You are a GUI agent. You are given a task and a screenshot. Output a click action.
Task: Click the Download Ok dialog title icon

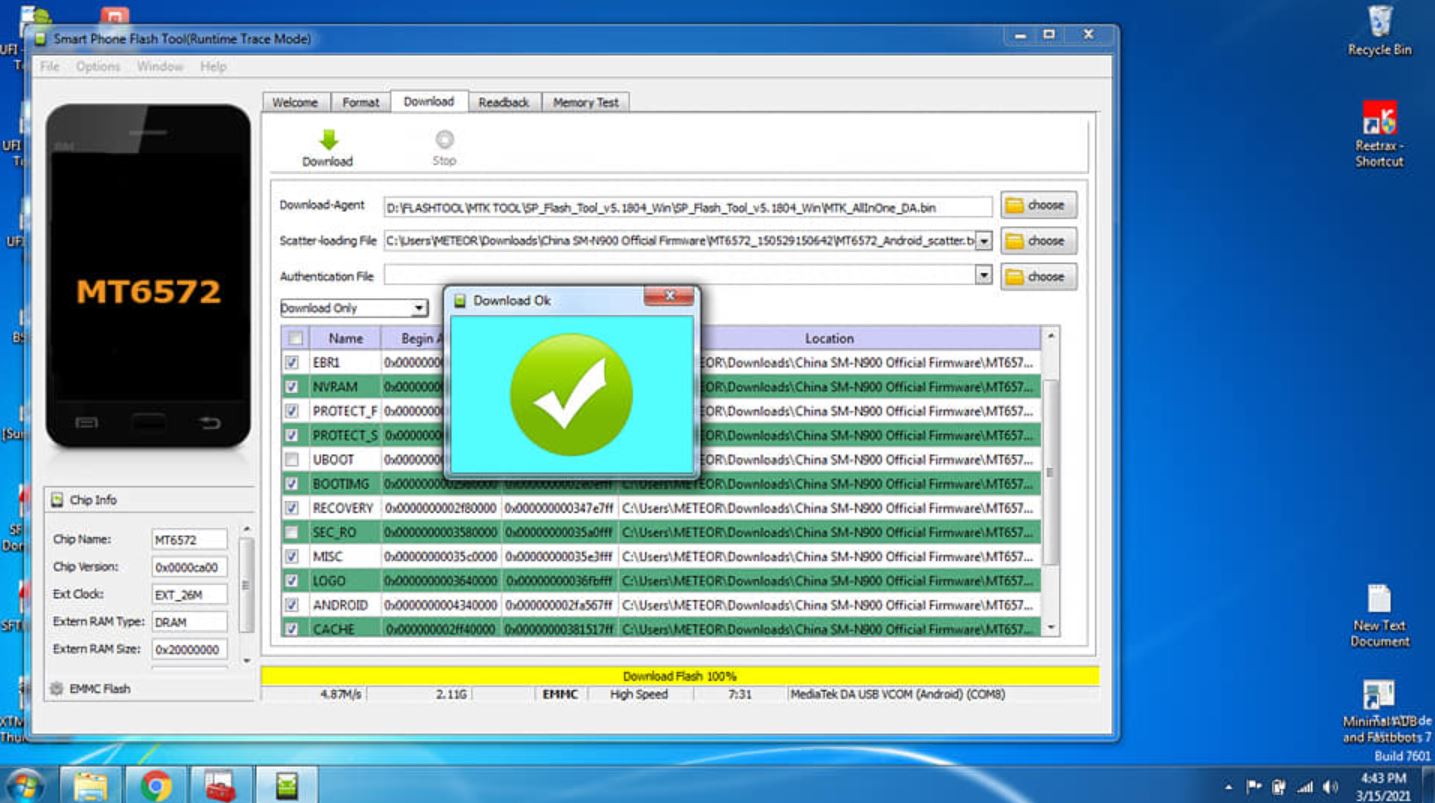click(x=461, y=300)
